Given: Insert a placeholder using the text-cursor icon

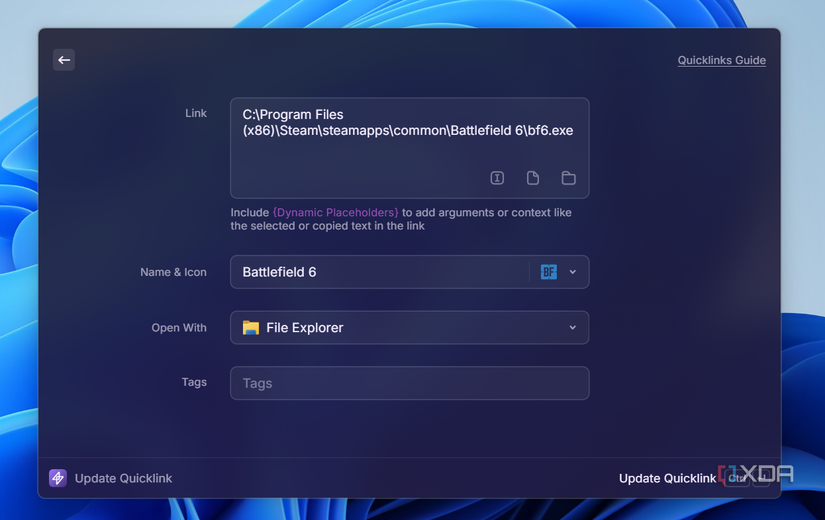Looking at the screenshot, I should point(497,178).
